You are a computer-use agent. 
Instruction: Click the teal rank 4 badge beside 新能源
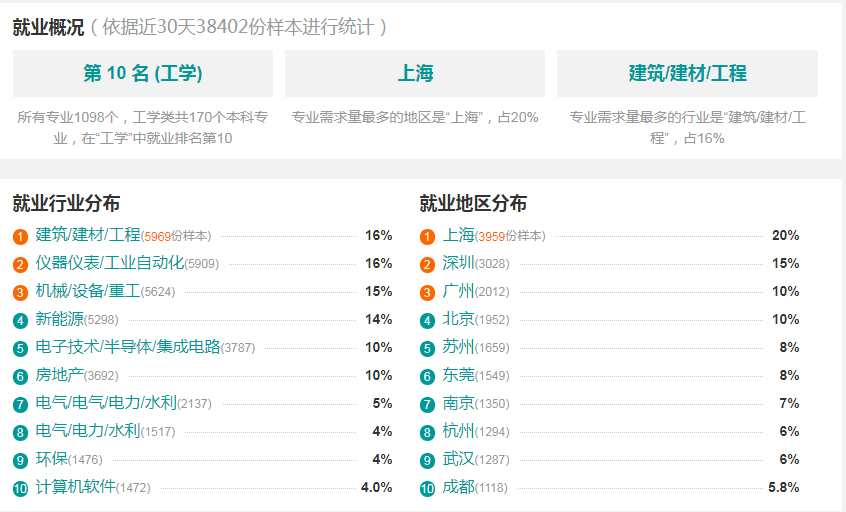[21, 320]
